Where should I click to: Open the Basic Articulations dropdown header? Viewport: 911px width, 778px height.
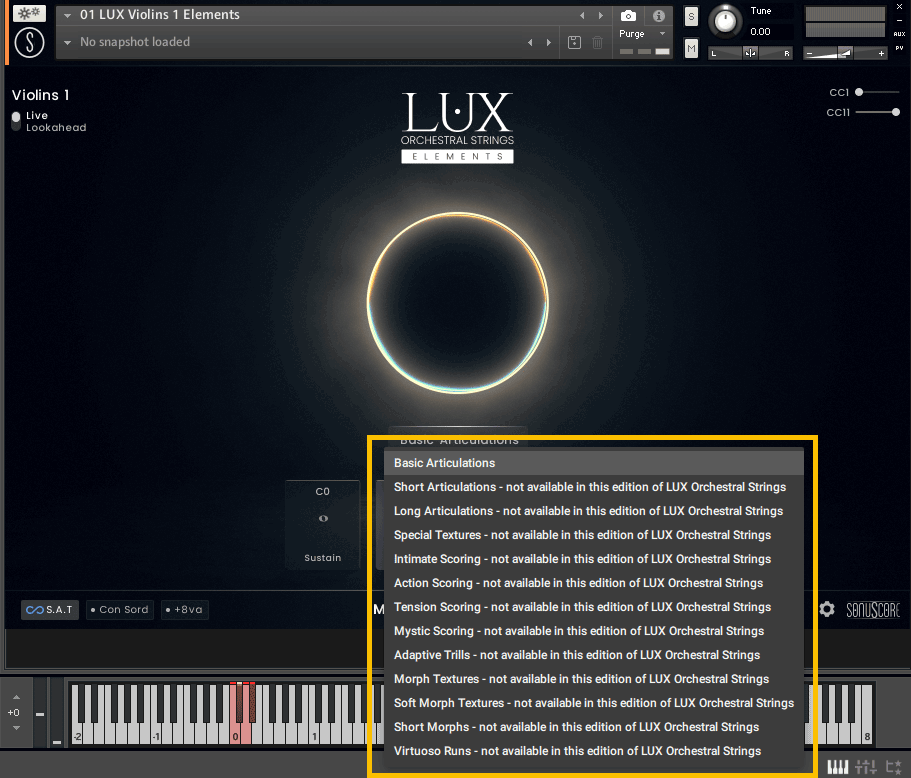pyautogui.click(x=457, y=439)
